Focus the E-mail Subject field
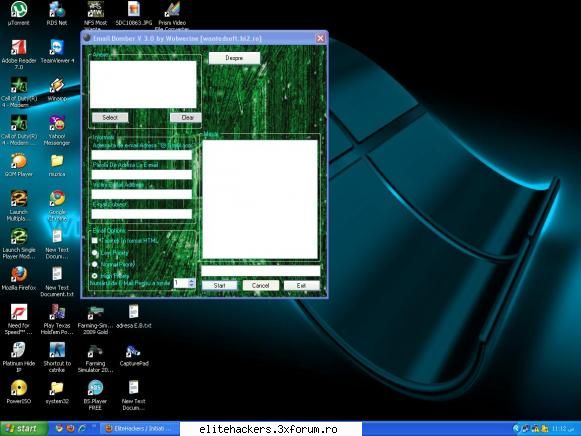The height and width of the screenshot is (436, 581). pos(142,214)
